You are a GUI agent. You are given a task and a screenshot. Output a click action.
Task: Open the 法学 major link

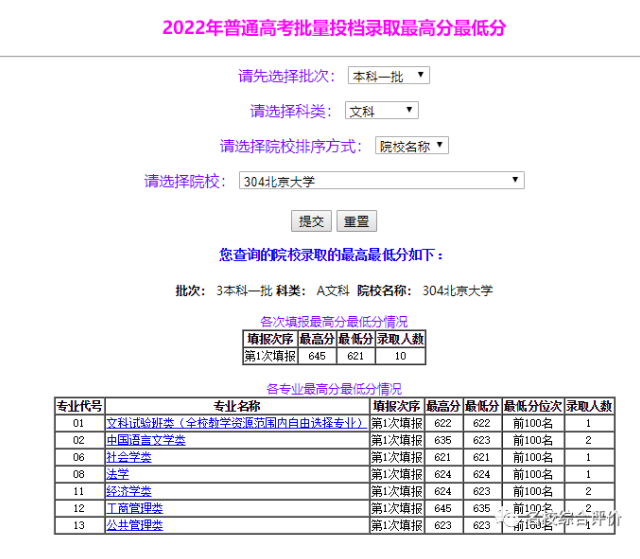pyautogui.click(x=117, y=475)
